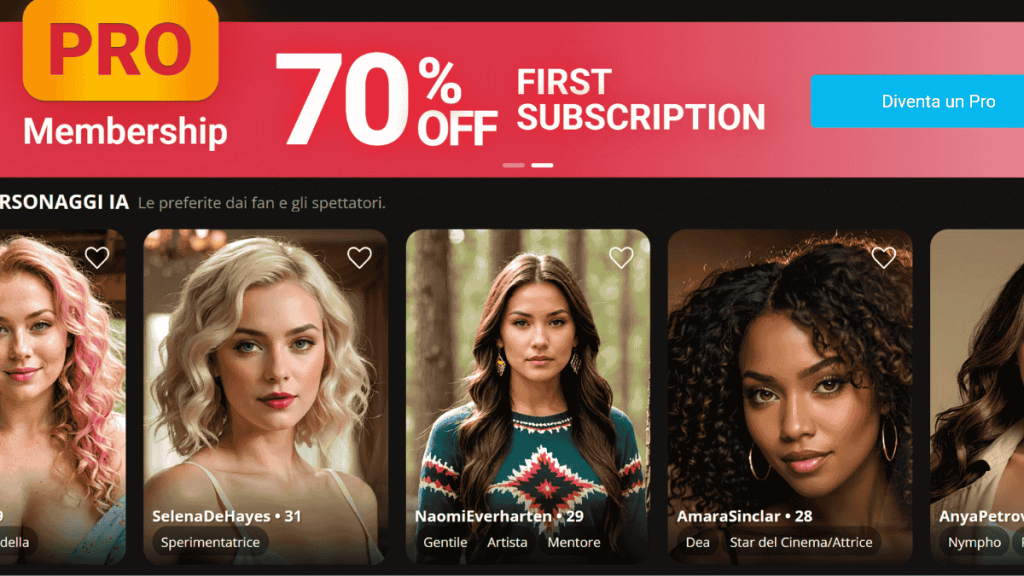Viewport: 1024px width, 576px height.
Task: Toggle the heart on the pink-haired character card
Action: click(97, 257)
